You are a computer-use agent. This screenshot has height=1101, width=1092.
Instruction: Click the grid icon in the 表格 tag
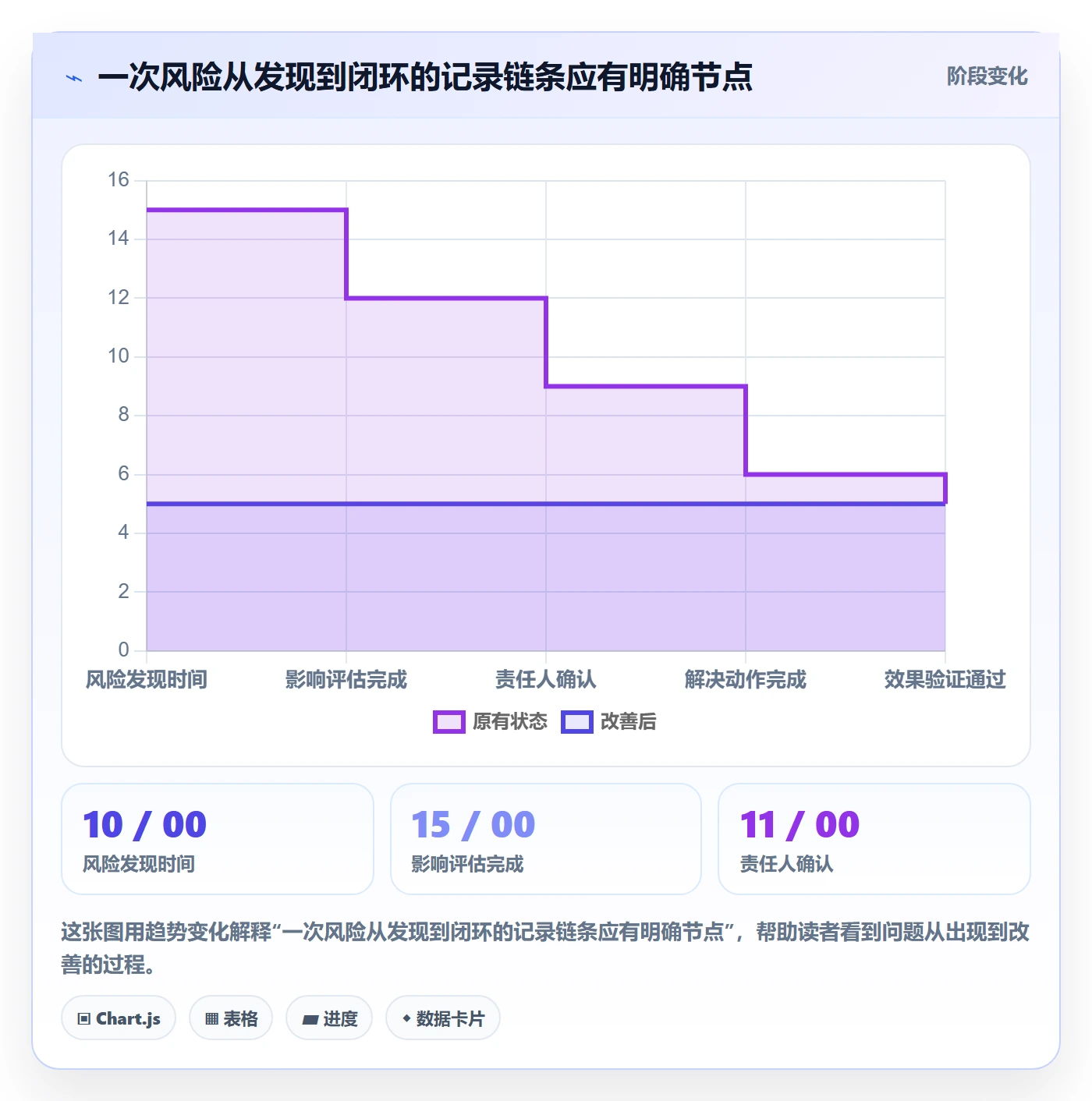coord(211,1019)
